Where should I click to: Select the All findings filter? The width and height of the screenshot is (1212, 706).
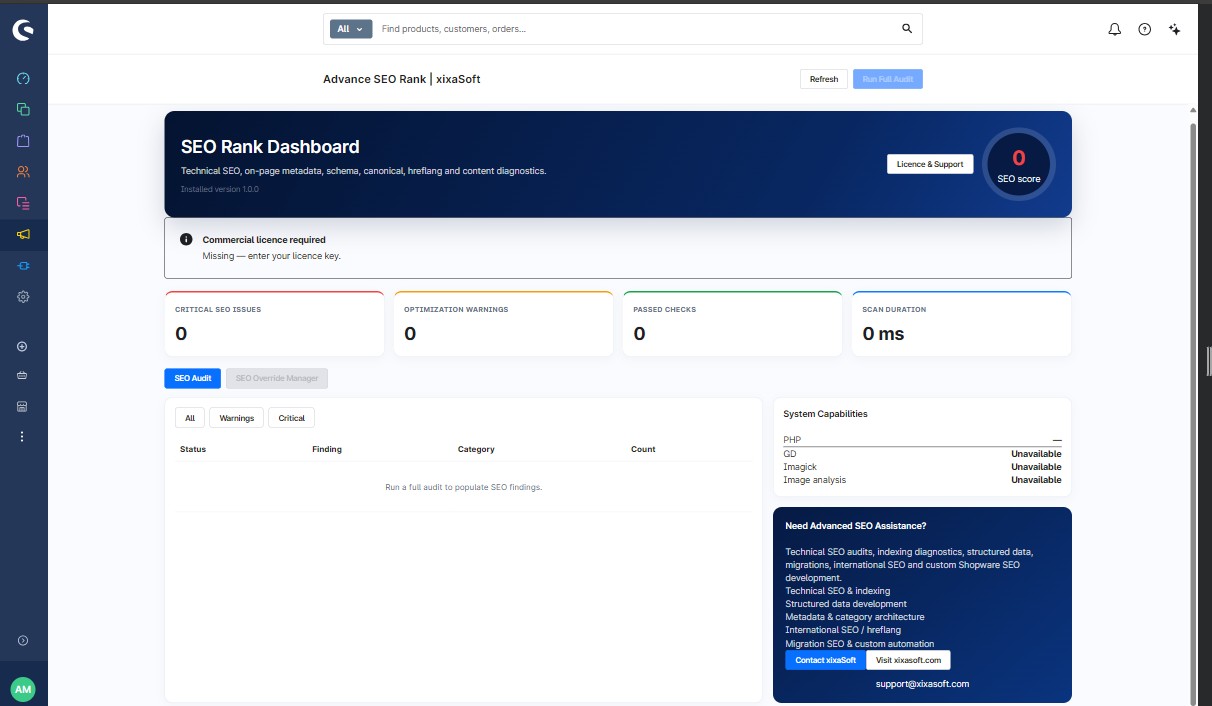click(x=190, y=418)
